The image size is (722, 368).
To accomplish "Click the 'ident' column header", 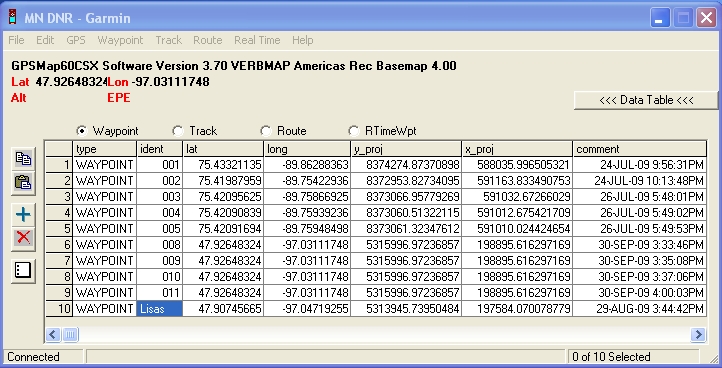I will point(160,149).
